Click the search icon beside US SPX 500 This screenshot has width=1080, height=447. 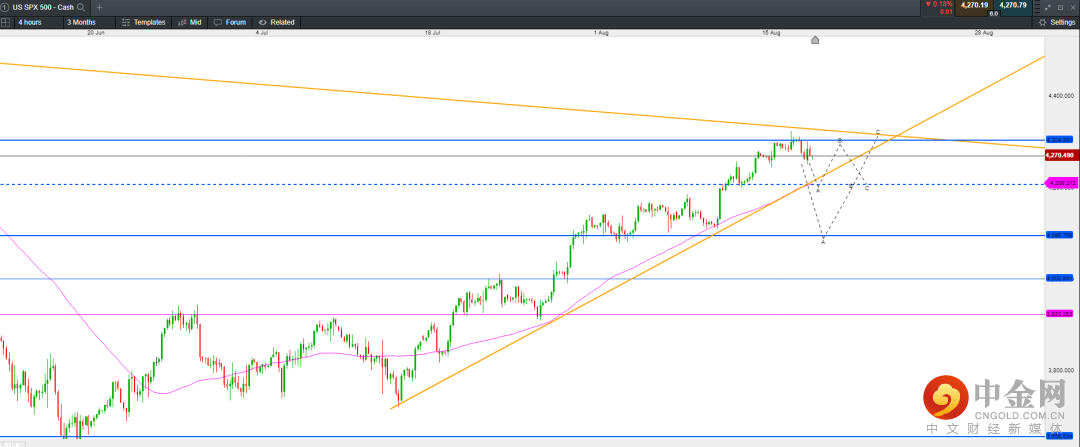pos(81,6)
